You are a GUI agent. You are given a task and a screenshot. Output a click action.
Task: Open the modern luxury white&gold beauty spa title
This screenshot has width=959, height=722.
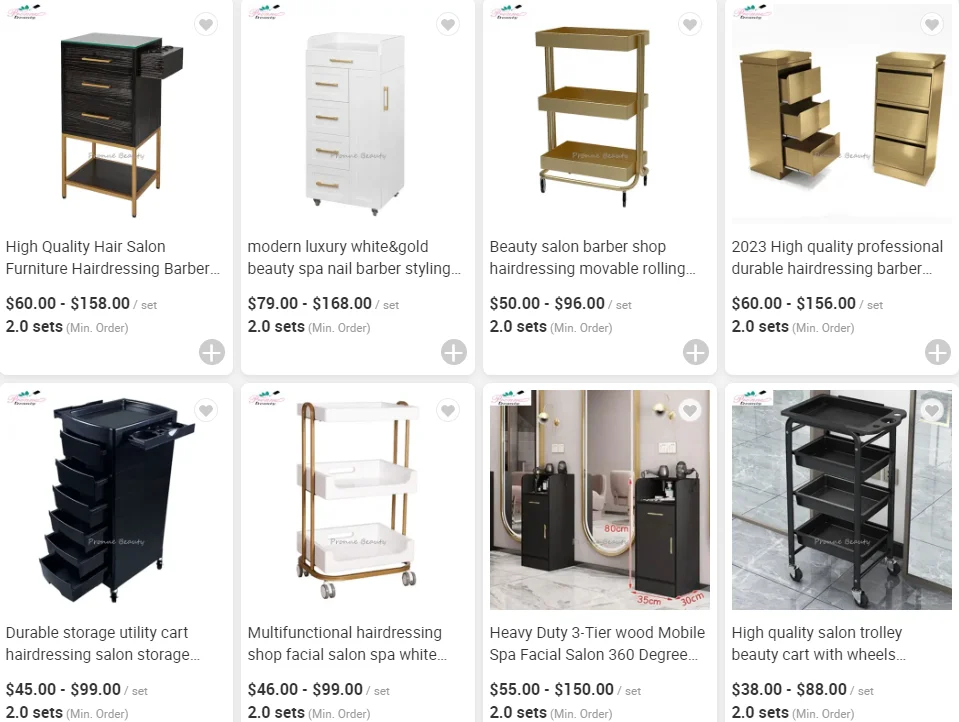(x=354, y=258)
